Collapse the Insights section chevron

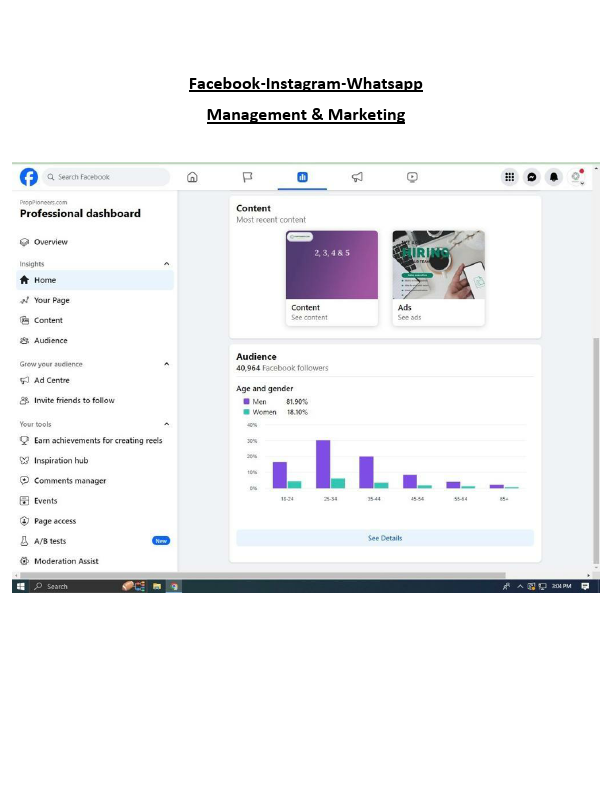(167, 264)
